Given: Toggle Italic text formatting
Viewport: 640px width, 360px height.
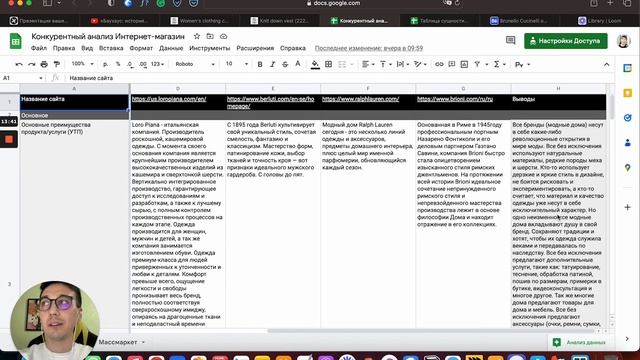Looking at the screenshot, I should click(x=272, y=64).
